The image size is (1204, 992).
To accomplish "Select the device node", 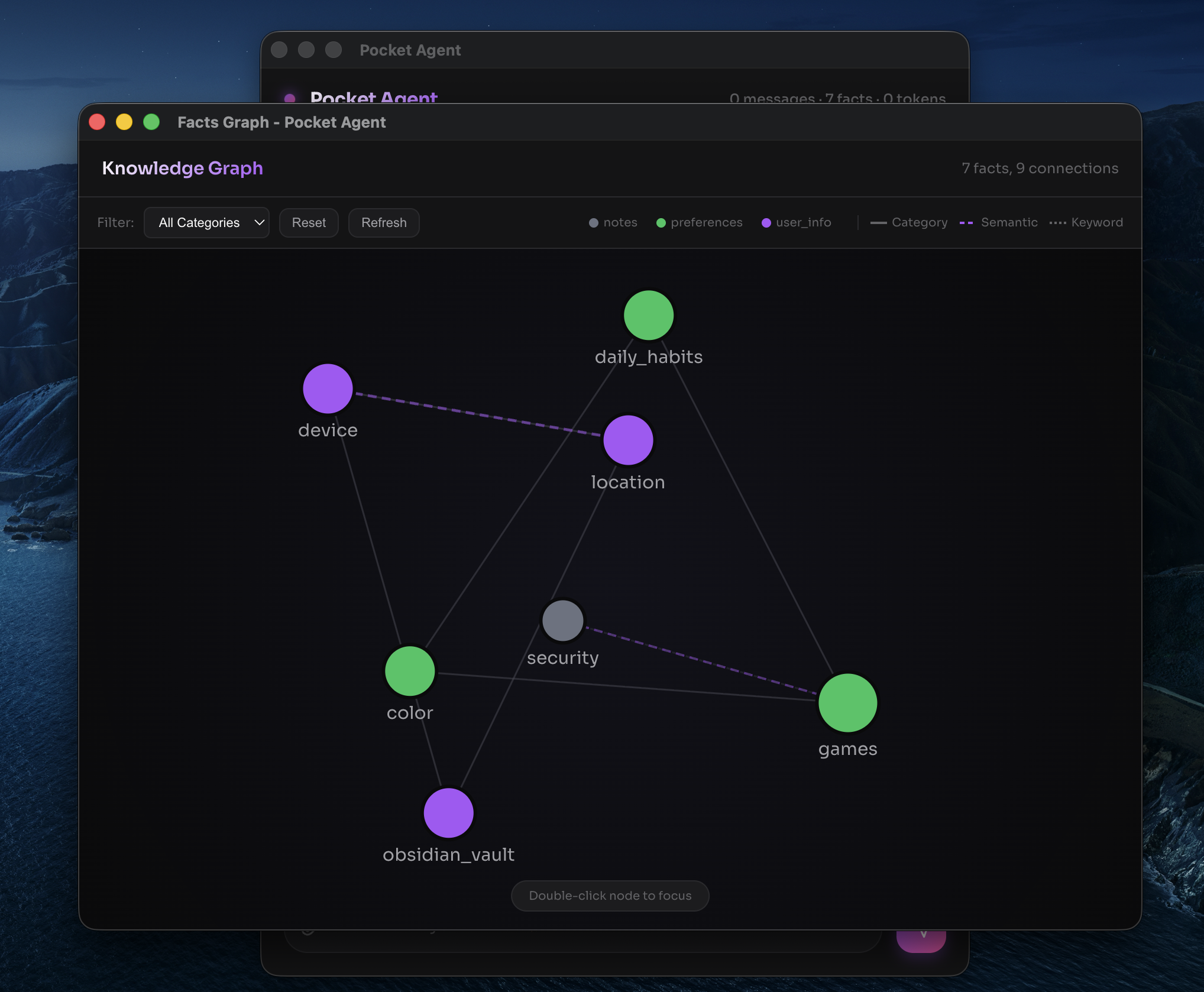I will [327, 388].
